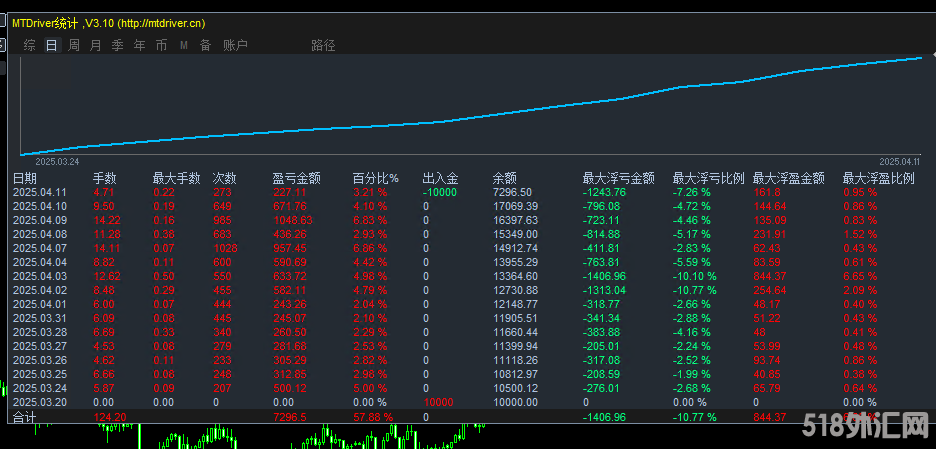Click the 日期 column header
936x449 pixels.
[x=24, y=179]
